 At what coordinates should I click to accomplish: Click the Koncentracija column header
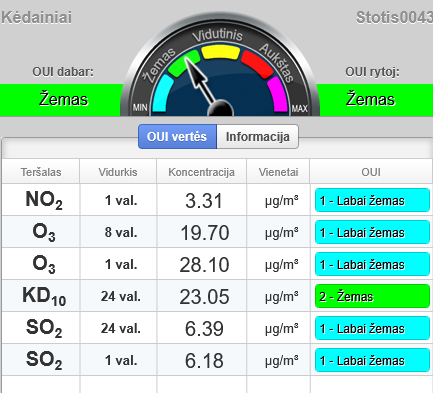click(x=201, y=172)
